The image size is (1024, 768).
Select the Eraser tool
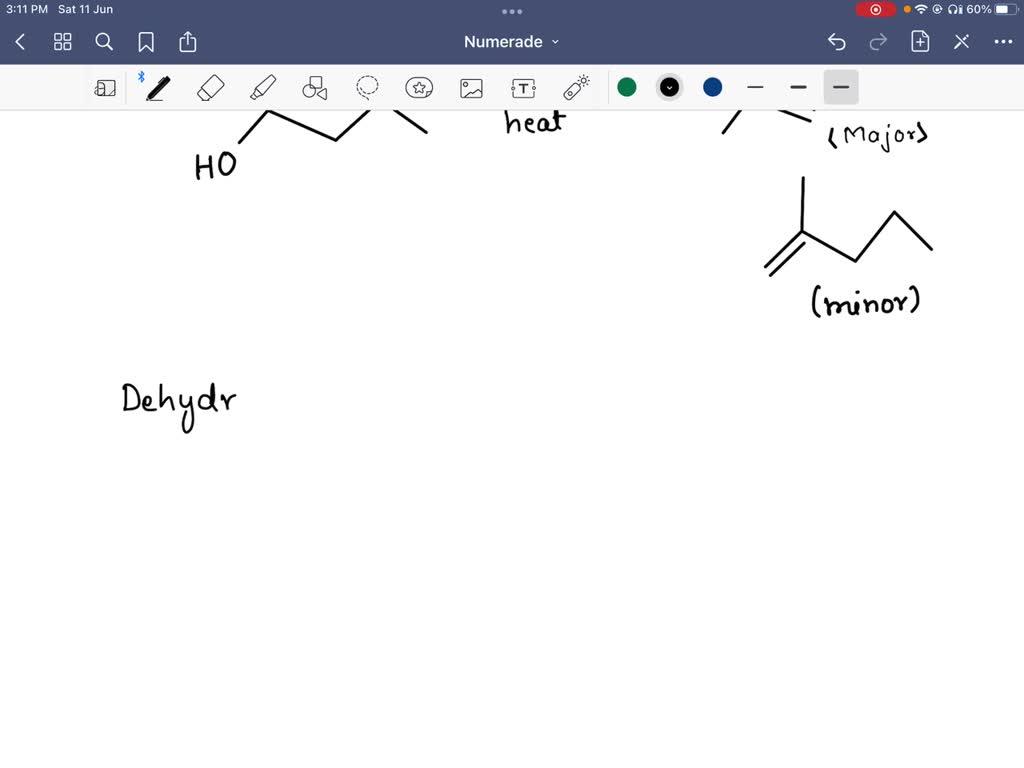pyautogui.click(x=210, y=88)
